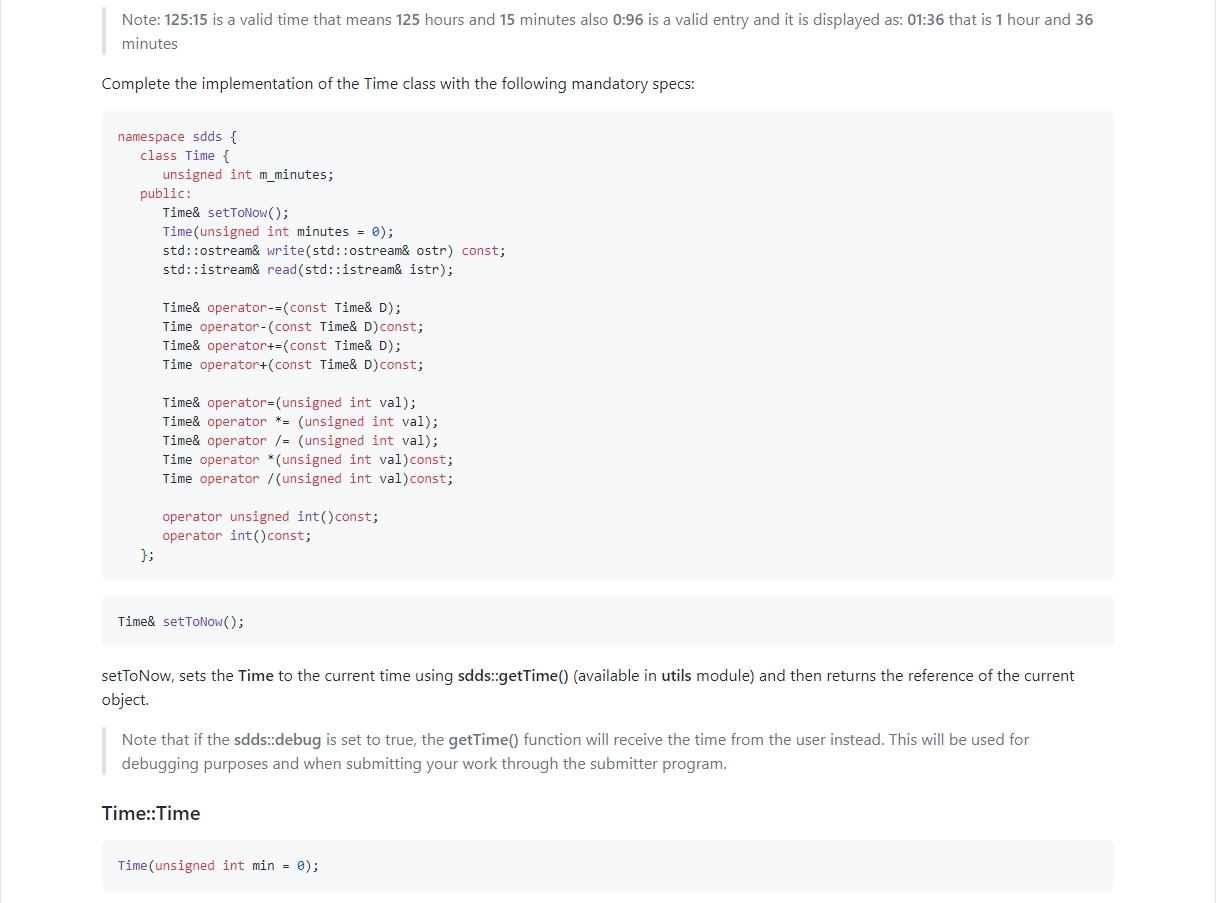This screenshot has height=903, width=1217.
Task: Click the operator unsigned int()const line
Action: [268, 516]
